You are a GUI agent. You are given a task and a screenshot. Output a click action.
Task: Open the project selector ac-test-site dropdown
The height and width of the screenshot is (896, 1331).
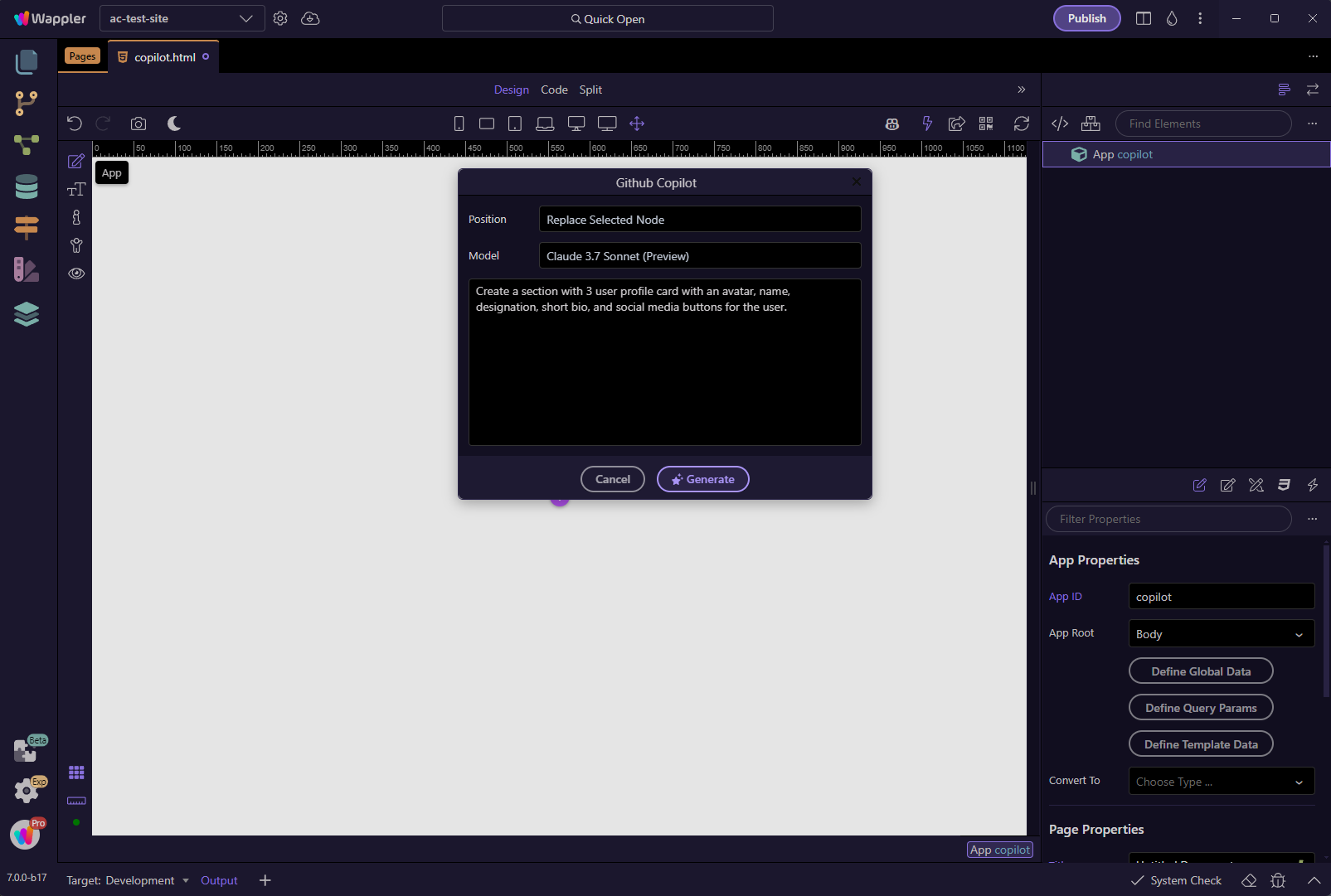coord(182,18)
